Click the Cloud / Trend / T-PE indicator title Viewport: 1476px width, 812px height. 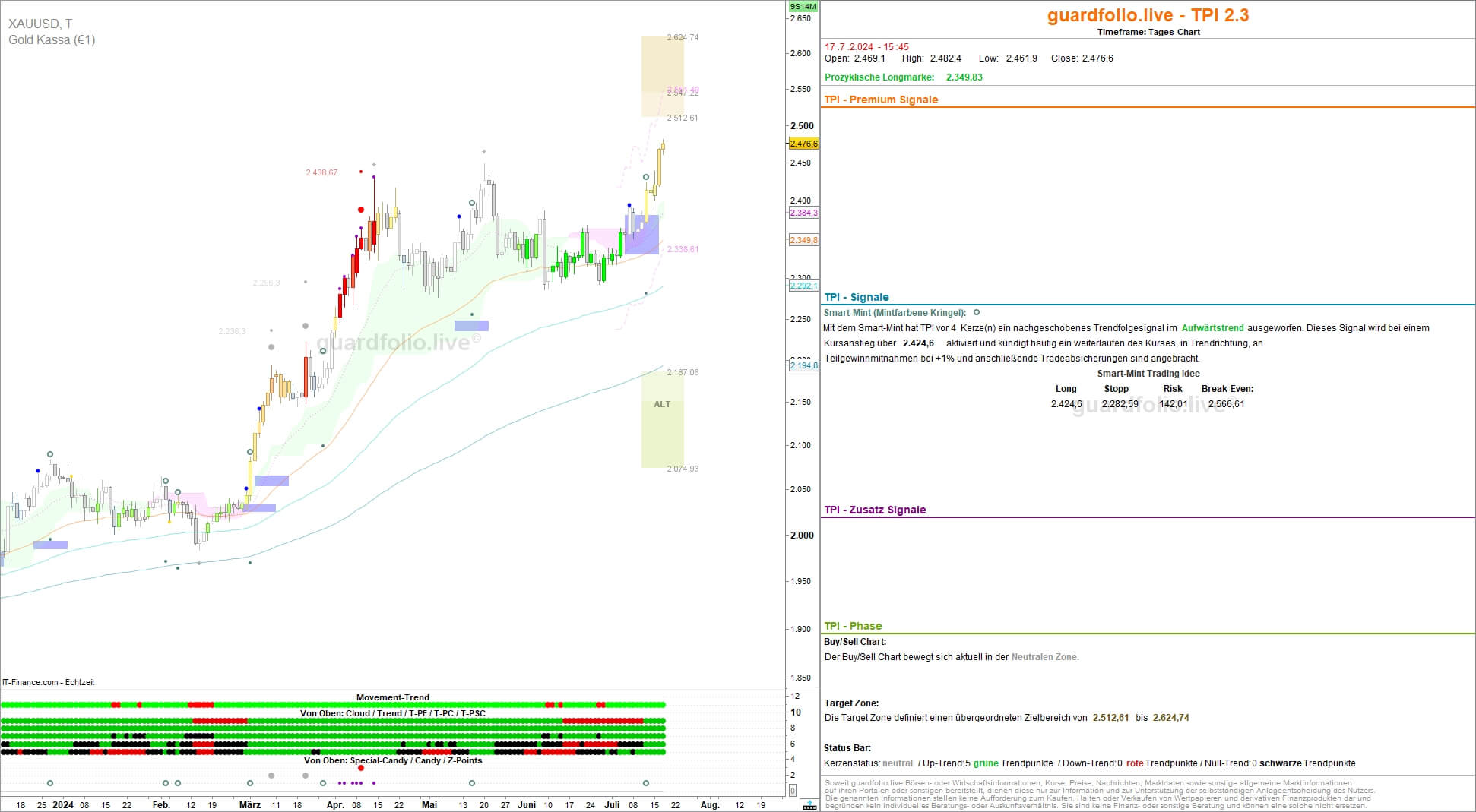tap(393, 713)
